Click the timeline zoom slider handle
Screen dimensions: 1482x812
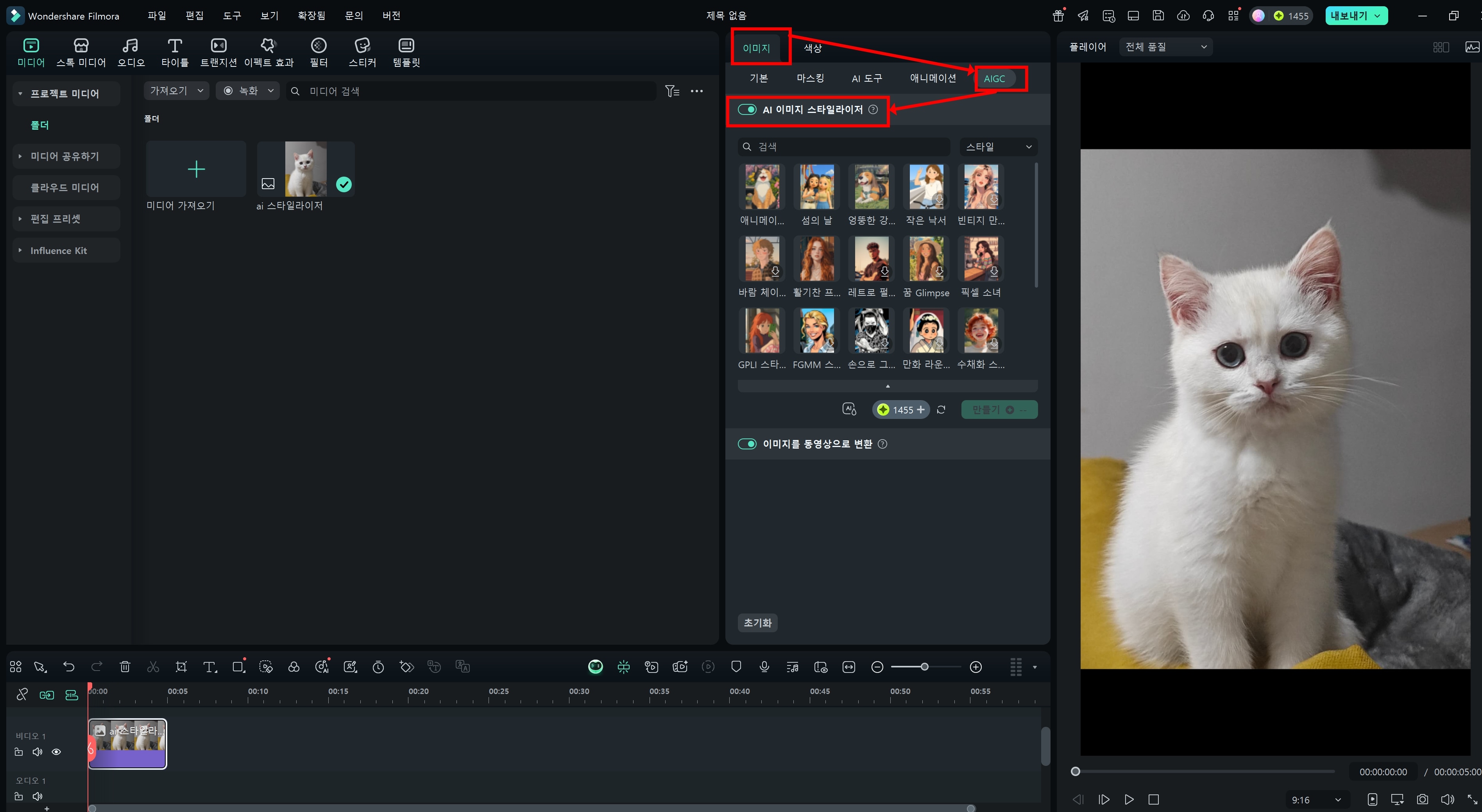[x=925, y=667]
